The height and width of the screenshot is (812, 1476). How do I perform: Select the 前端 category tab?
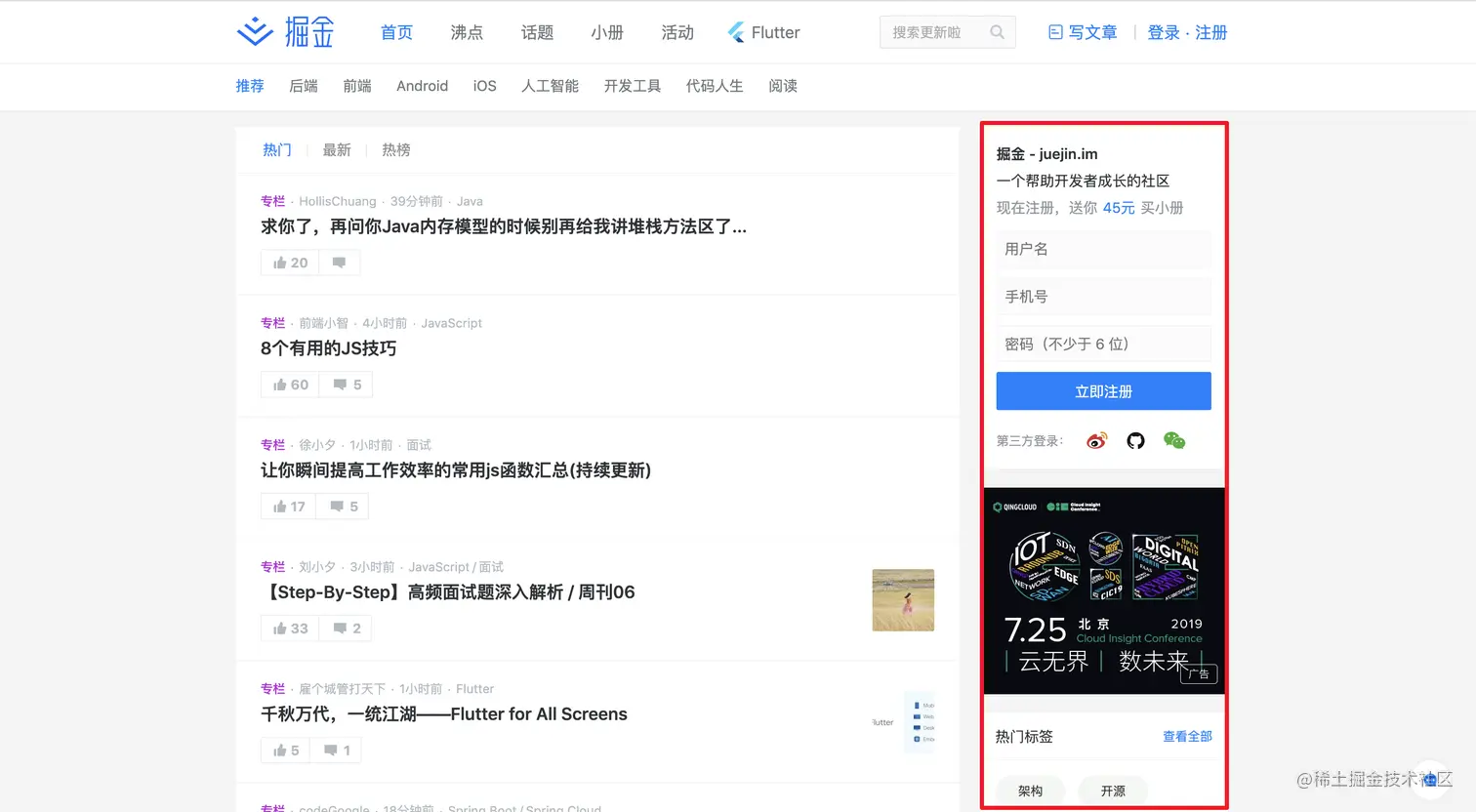point(357,86)
